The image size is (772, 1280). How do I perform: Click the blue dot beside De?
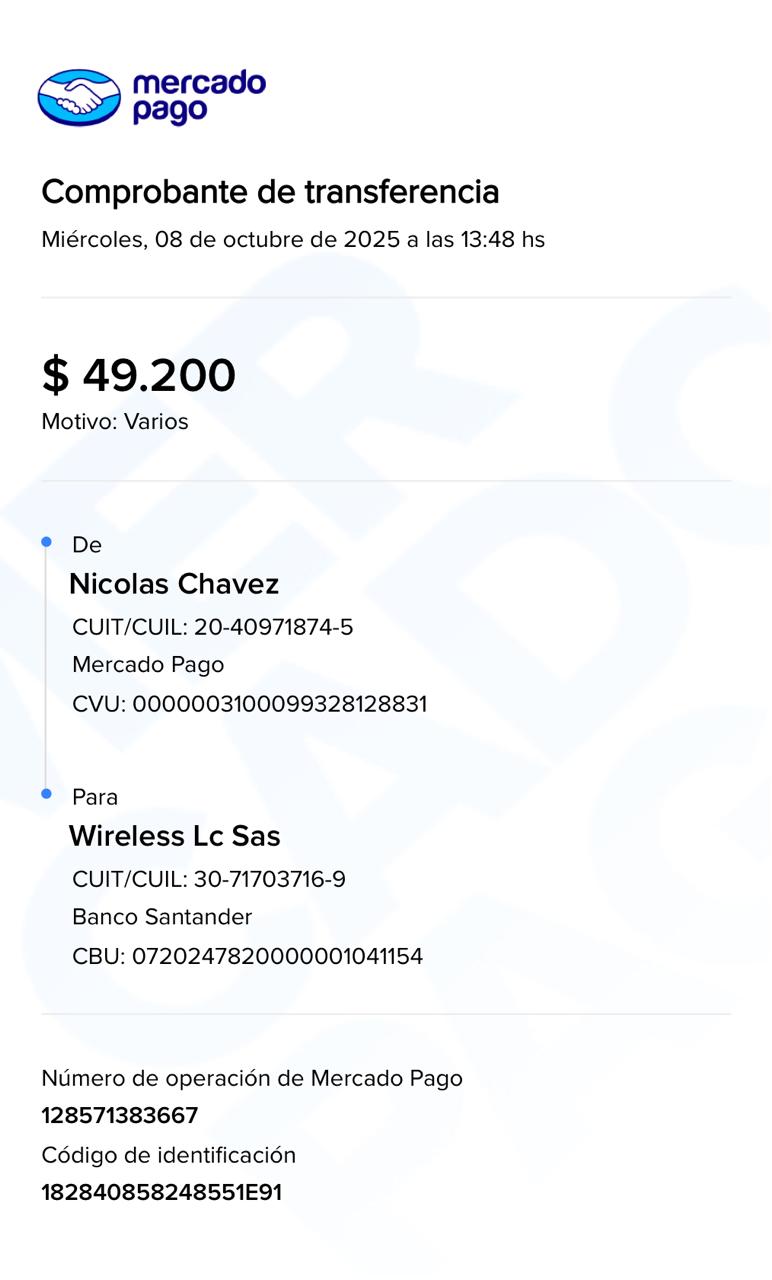coord(46,542)
